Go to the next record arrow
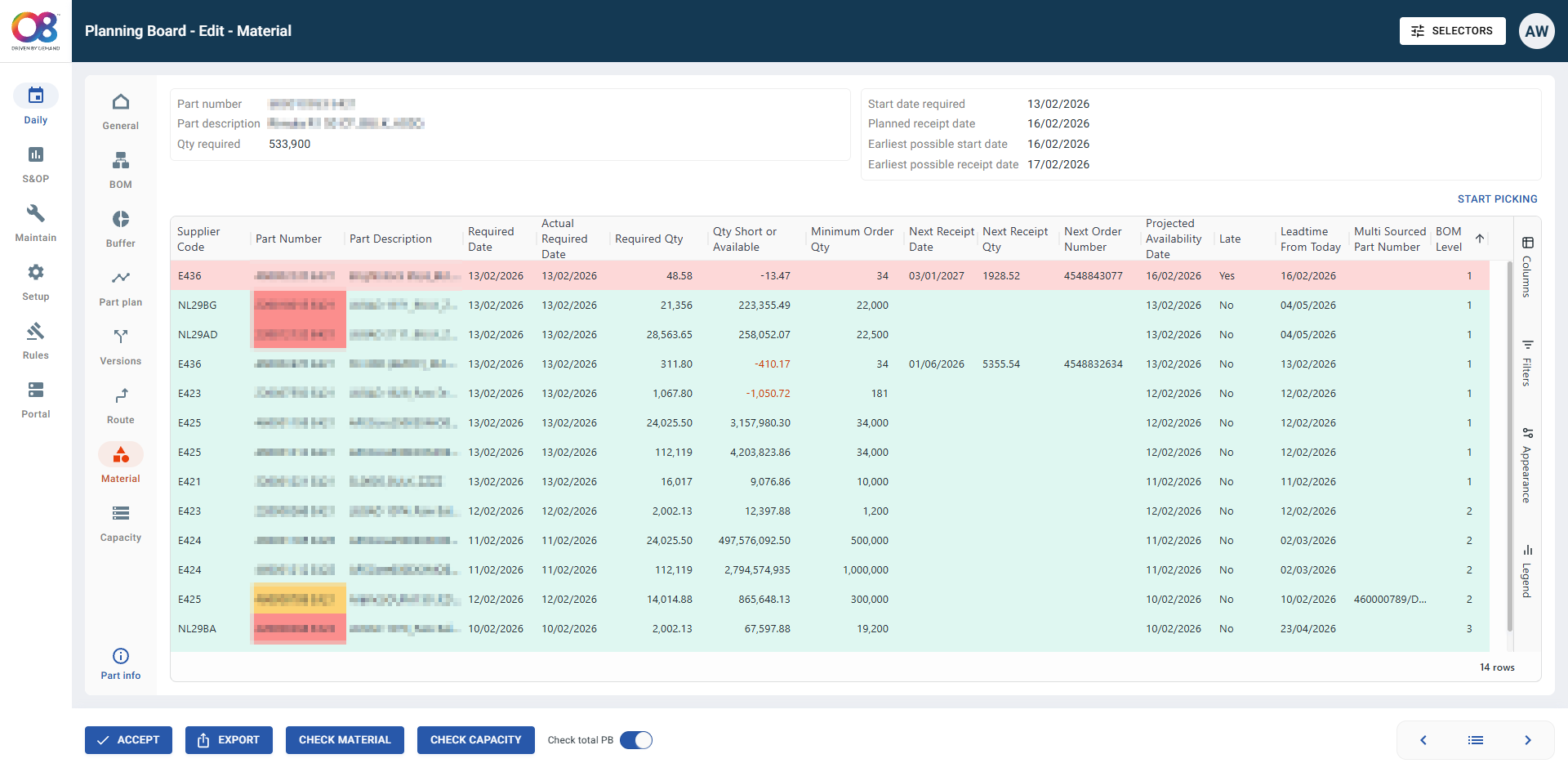The height and width of the screenshot is (772, 1568). point(1527,740)
